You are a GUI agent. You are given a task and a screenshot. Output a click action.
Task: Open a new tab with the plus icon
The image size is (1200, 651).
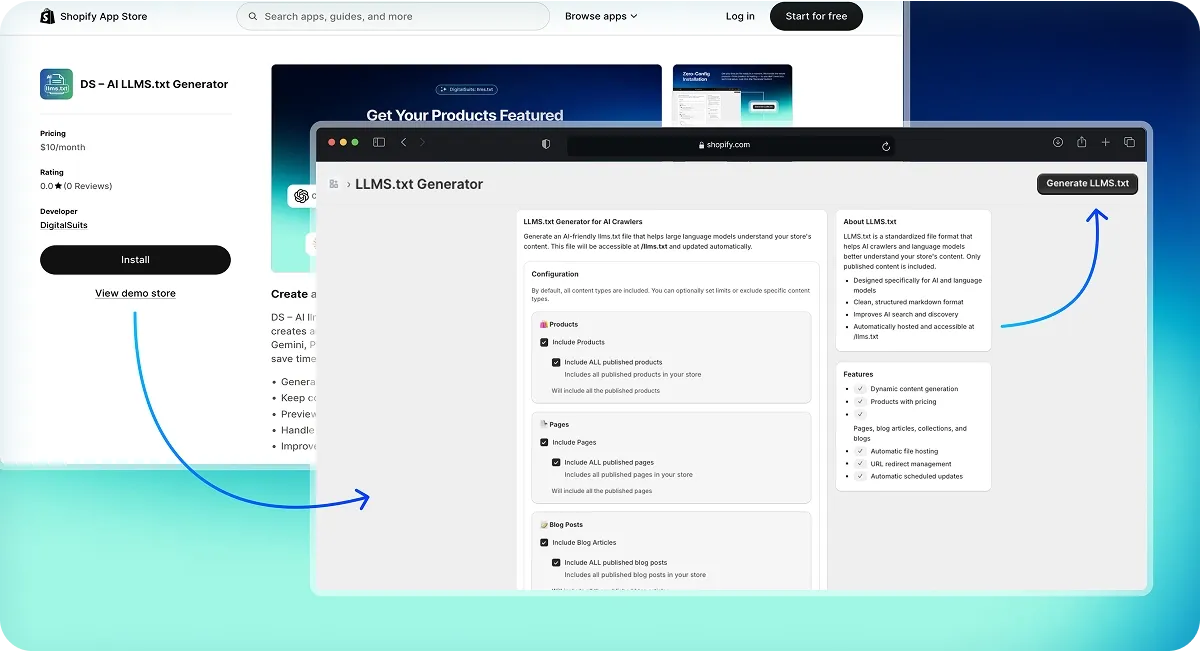[1105, 143]
